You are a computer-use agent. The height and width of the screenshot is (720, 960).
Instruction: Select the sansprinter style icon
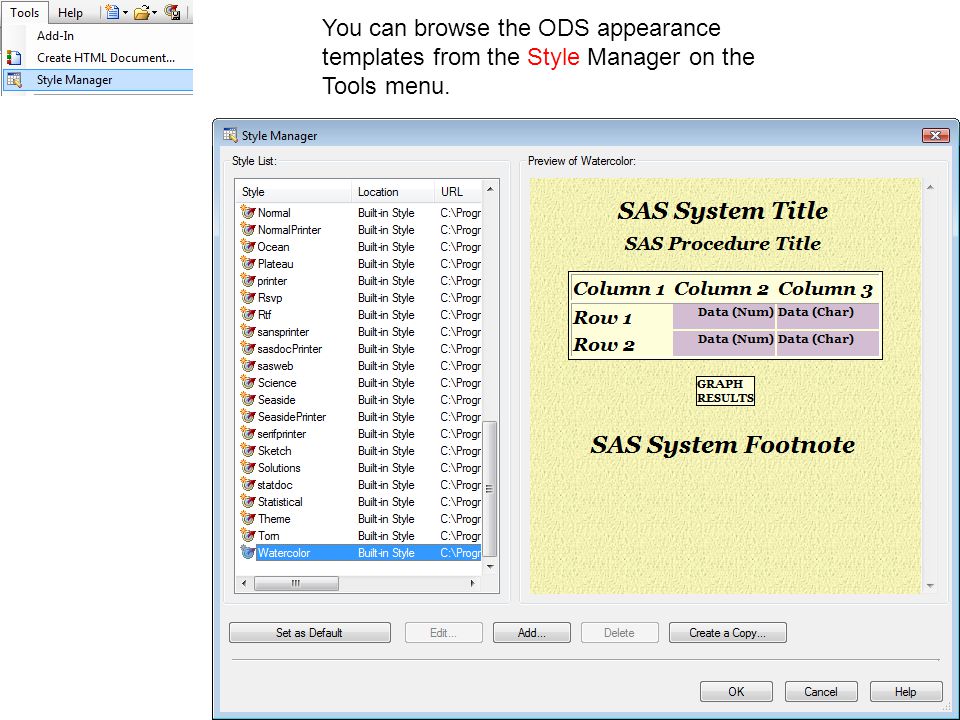247,331
